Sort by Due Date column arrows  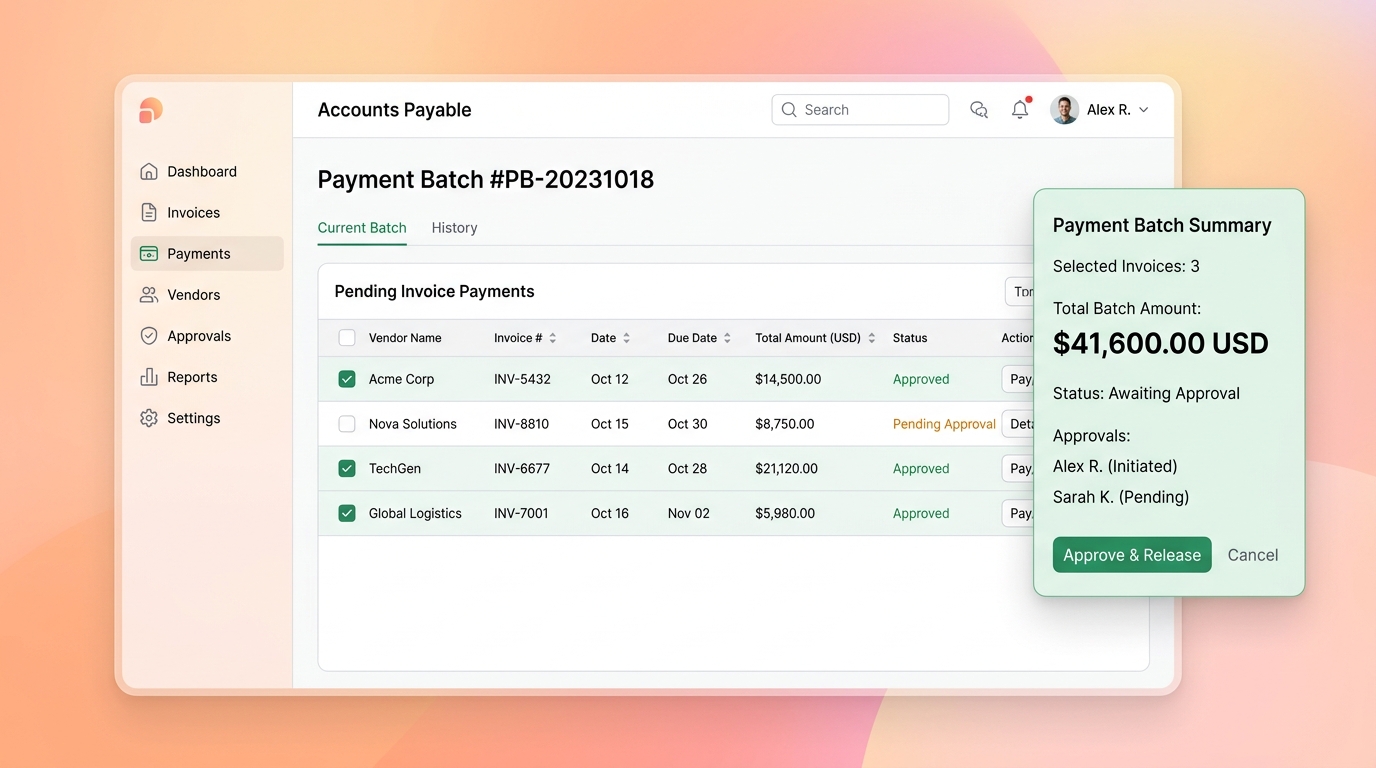point(727,338)
